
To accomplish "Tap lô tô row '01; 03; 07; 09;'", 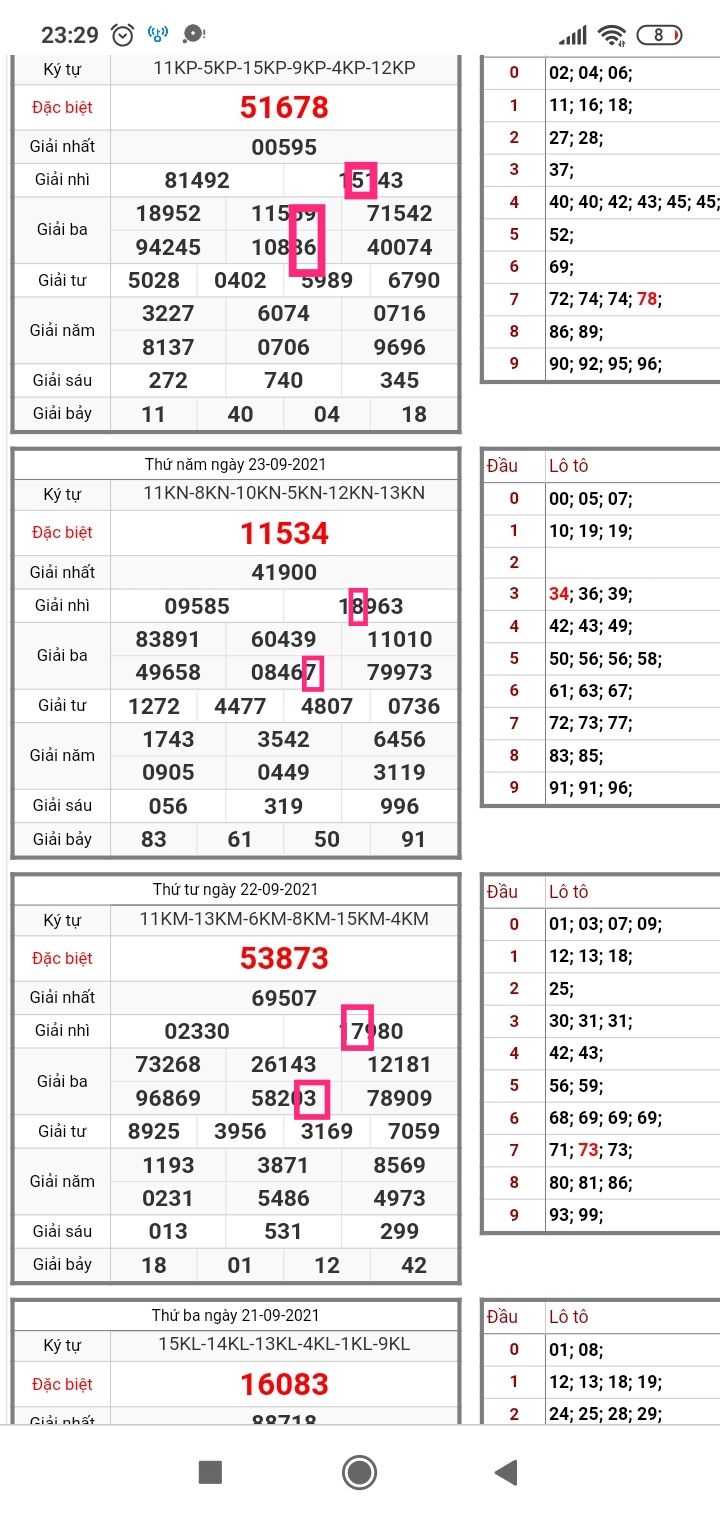I will (x=605, y=923).
